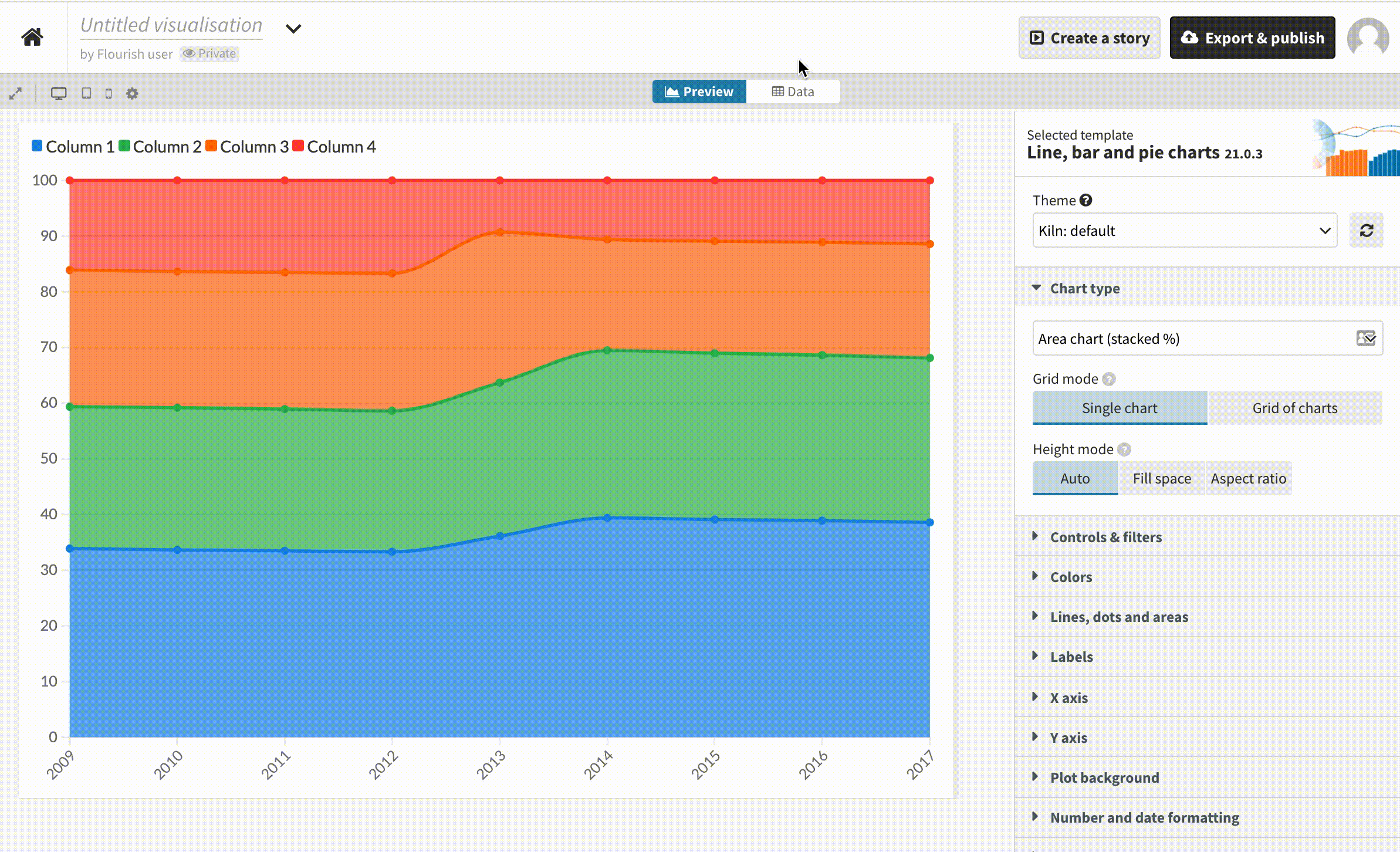Open the Kiln: default theme dropdown
The width and height of the screenshot is (1400, 852).
click(x=1184, y=231)
